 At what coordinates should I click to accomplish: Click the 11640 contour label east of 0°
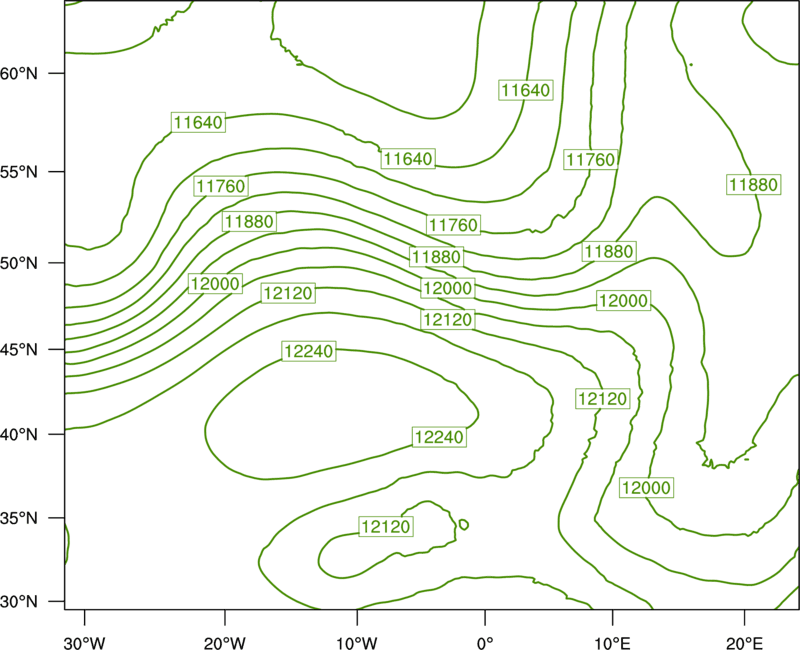click(526, 90)
